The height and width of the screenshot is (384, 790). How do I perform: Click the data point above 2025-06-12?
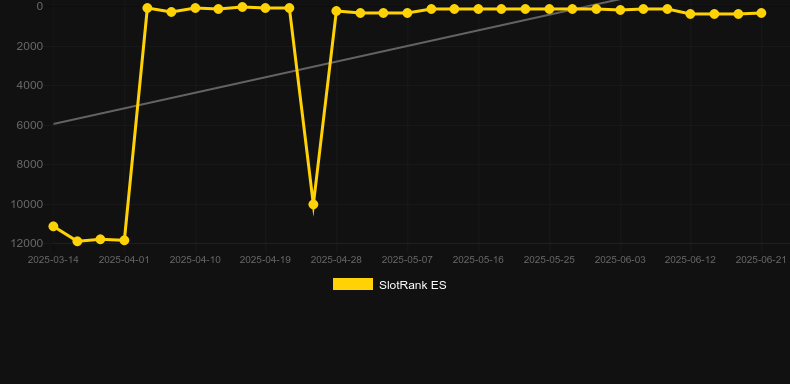(x=690, y=14)
